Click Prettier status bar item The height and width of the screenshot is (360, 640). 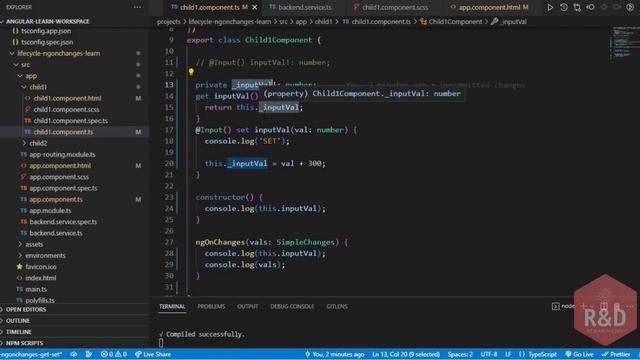[616, 354]
